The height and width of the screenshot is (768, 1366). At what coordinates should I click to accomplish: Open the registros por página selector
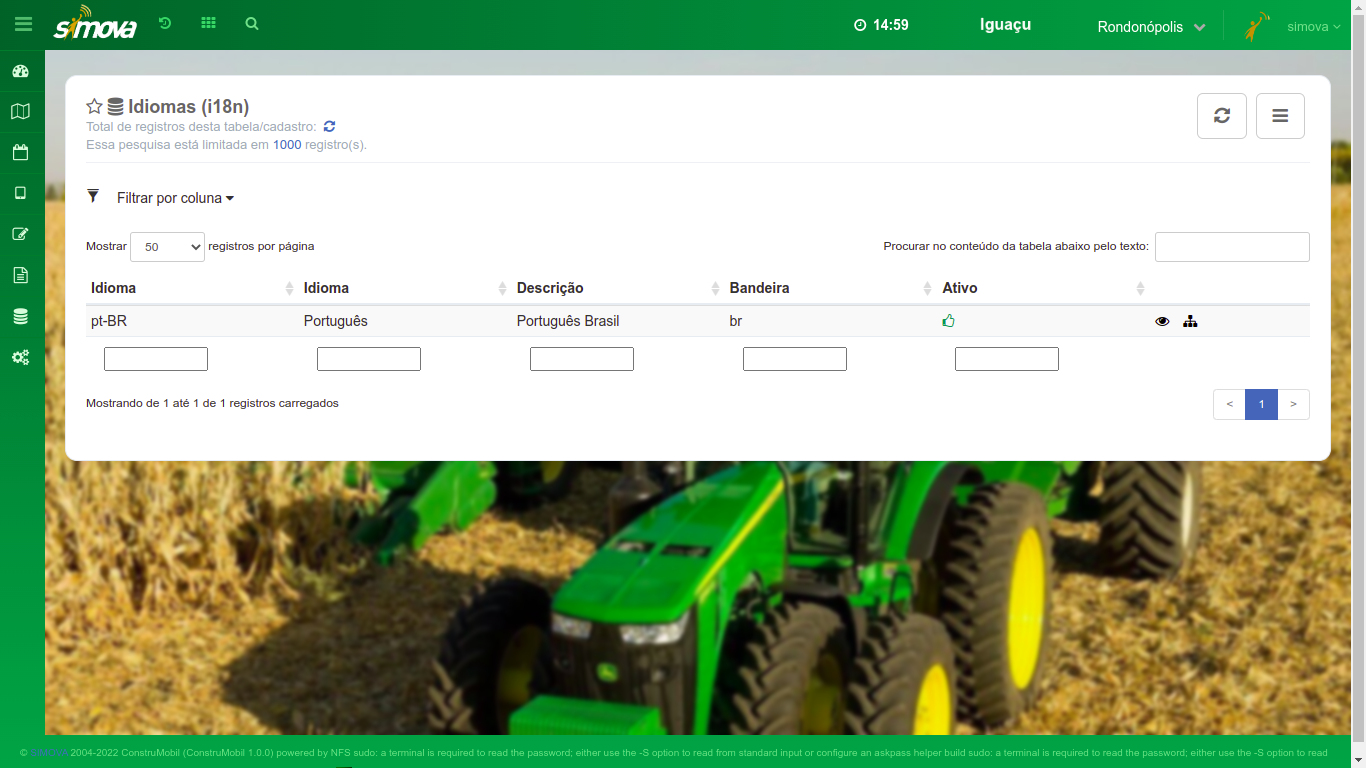click(167, 247)
